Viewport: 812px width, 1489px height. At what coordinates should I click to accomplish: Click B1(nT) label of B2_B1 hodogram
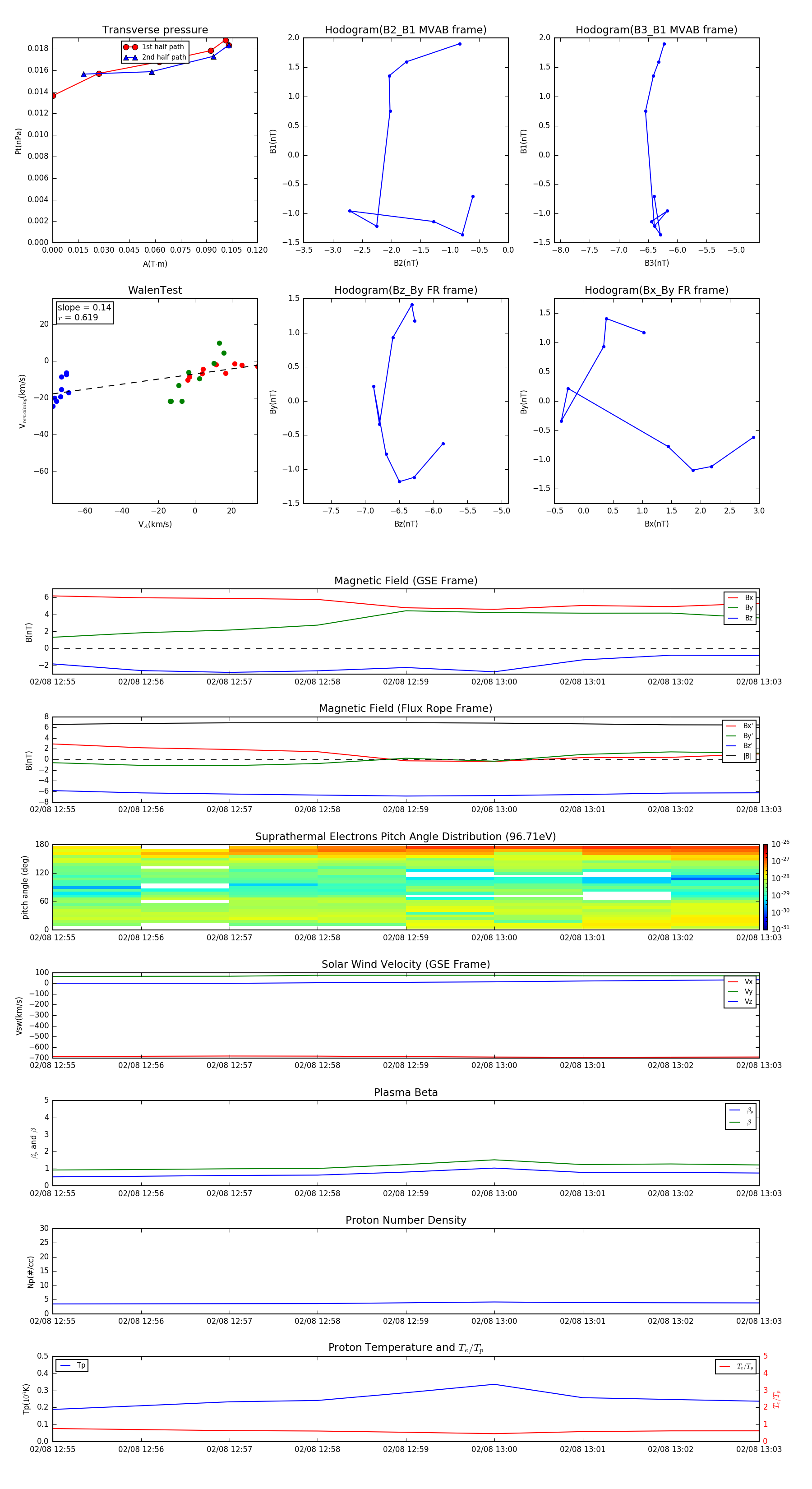coord(273,141)
